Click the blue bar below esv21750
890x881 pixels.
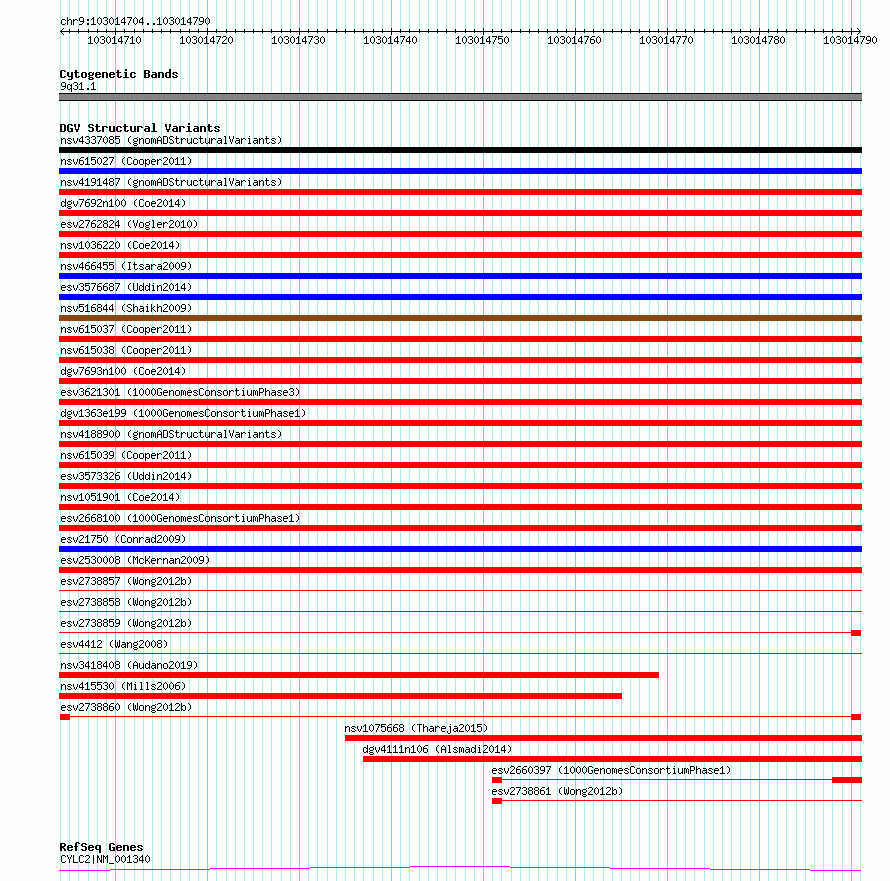tap(460, 549)
